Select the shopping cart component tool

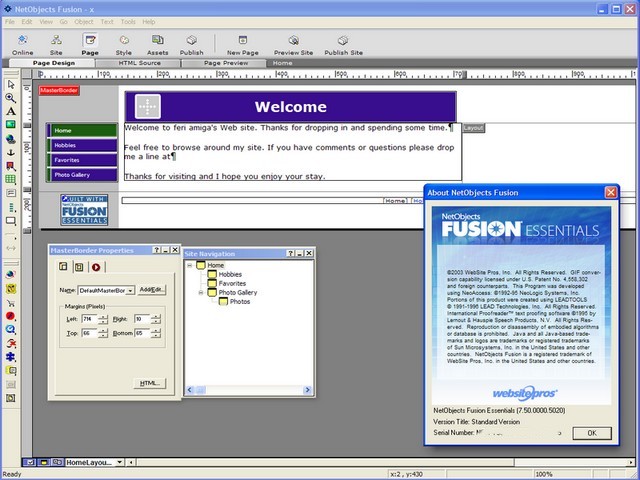pos(11,303)
